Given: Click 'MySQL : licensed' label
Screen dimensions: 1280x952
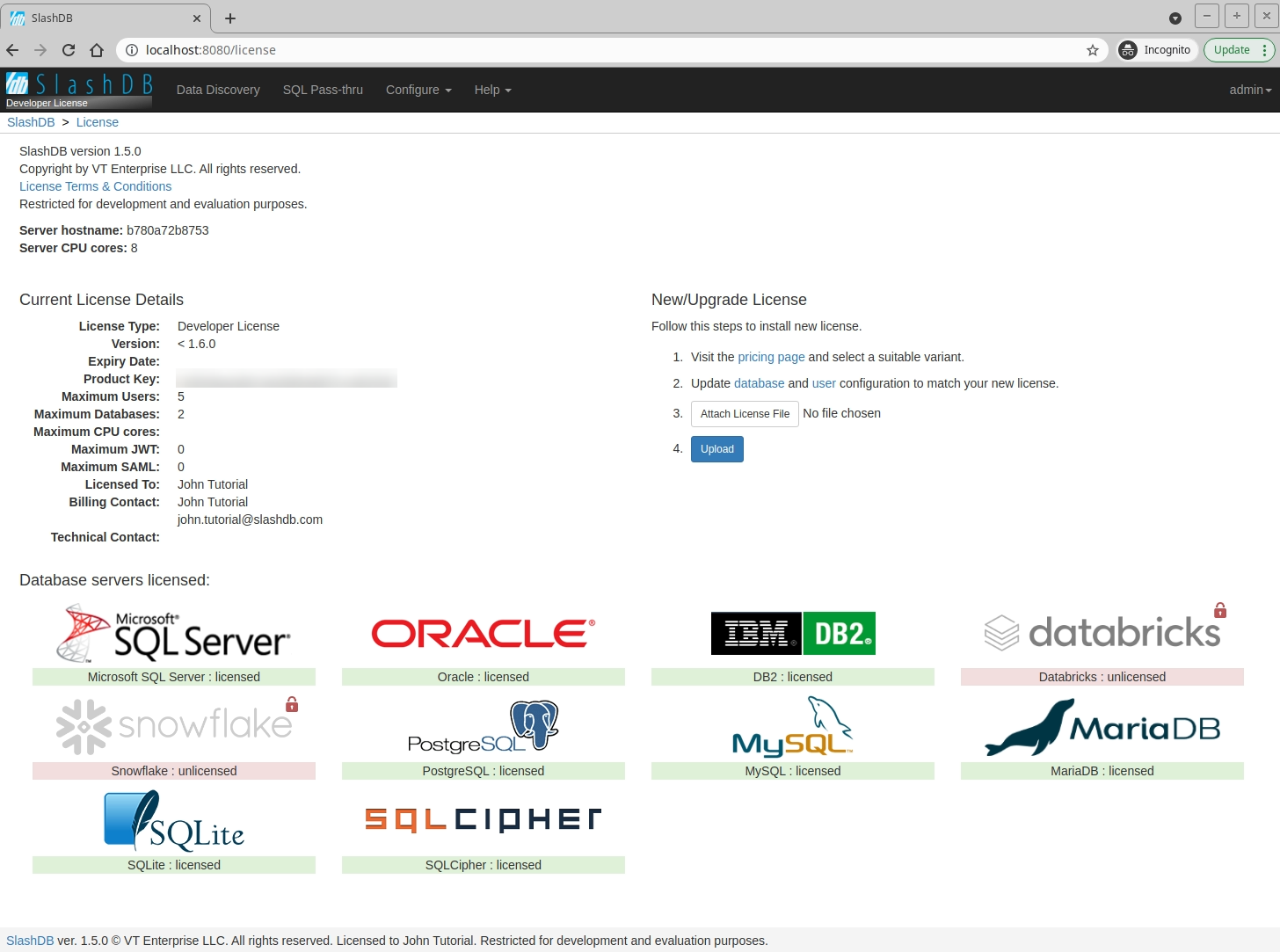Looking at the screenshot, I should (793, 771).
